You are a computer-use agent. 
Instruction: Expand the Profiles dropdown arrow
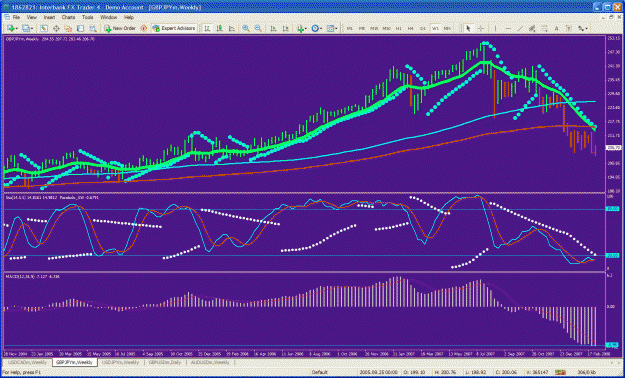[32, 28]
